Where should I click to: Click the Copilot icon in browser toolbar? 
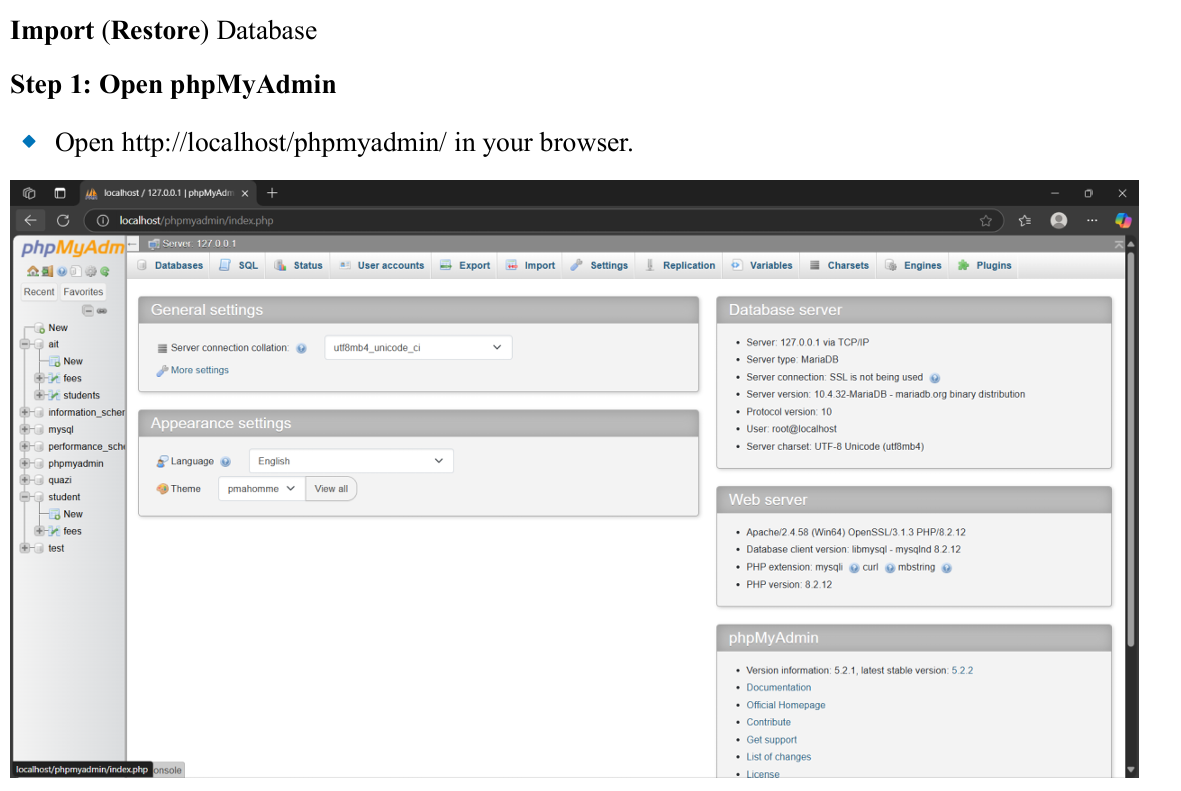point(1123,220)
